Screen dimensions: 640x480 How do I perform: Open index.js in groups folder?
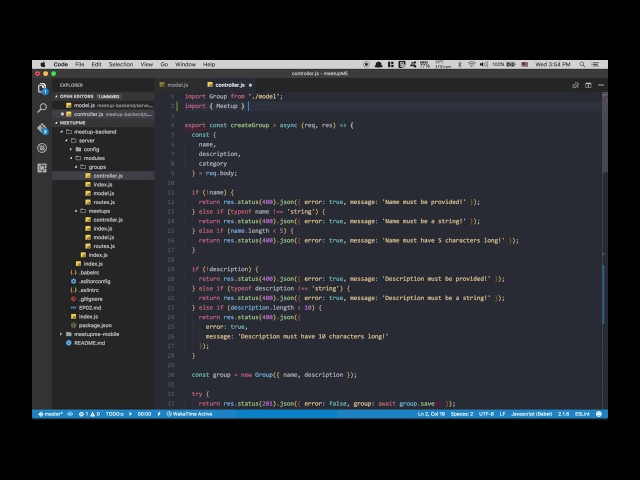pyautogui.click(x=102, y=184)
